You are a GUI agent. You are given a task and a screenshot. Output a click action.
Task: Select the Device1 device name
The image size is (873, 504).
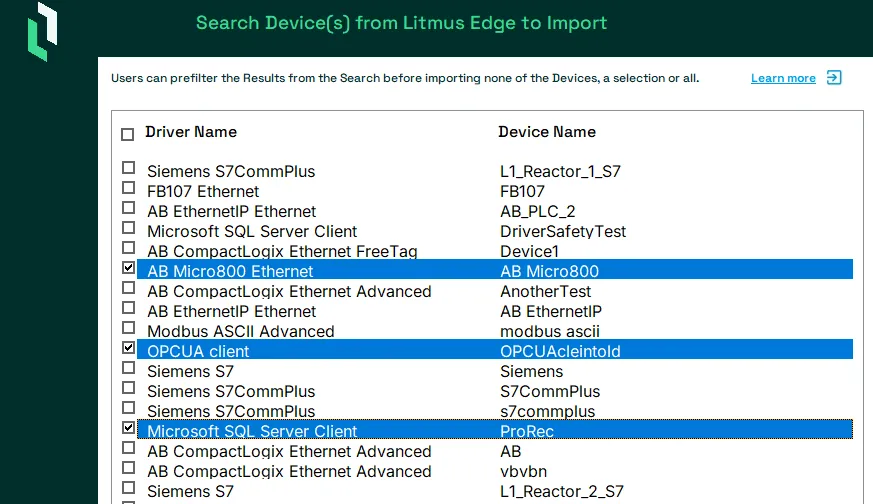[x=529, y=252]
